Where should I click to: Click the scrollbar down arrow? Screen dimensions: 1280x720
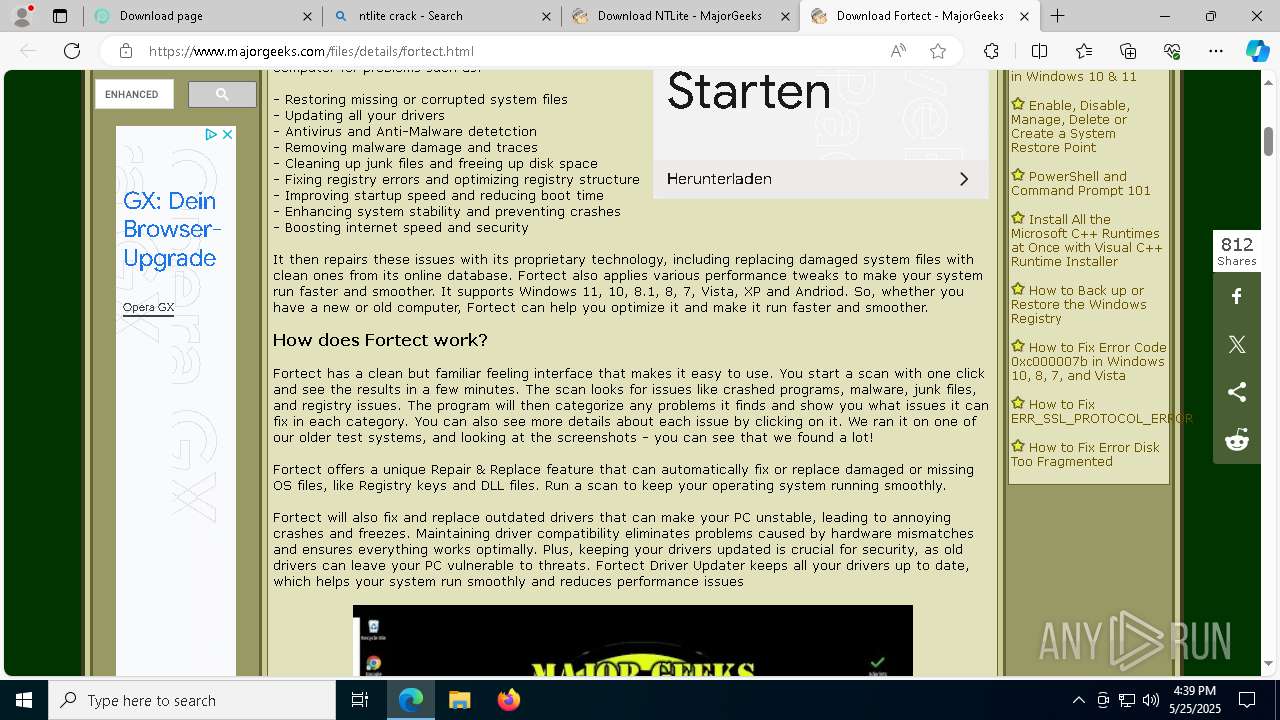pyautogui.click(x=1268, y=664)
